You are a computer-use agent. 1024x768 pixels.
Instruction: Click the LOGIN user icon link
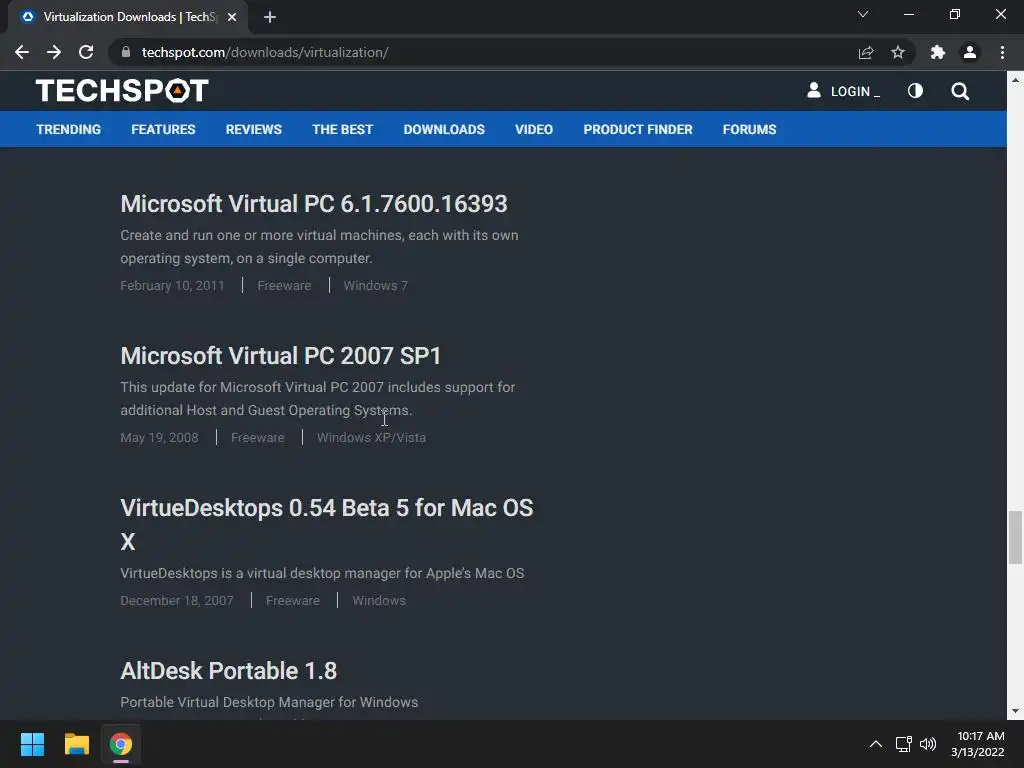[843, 91]
